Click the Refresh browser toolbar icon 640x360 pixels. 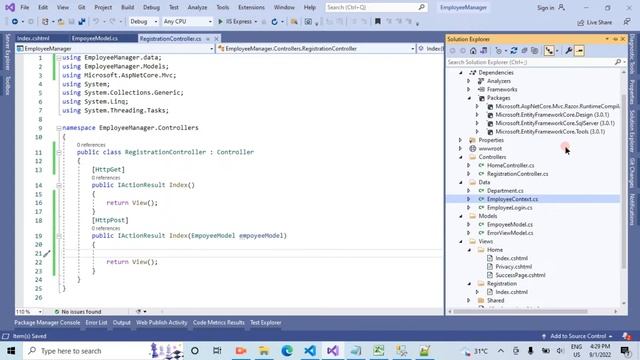click(x=274, y=22)
